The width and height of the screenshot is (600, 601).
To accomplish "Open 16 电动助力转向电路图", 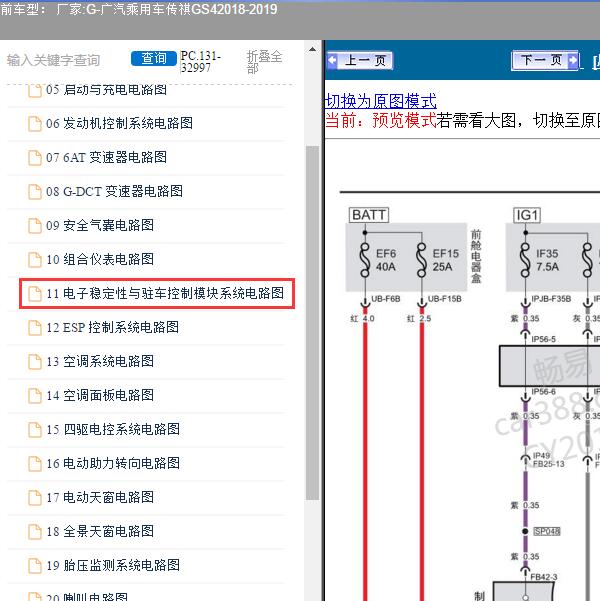I will [x=113, y=463].
